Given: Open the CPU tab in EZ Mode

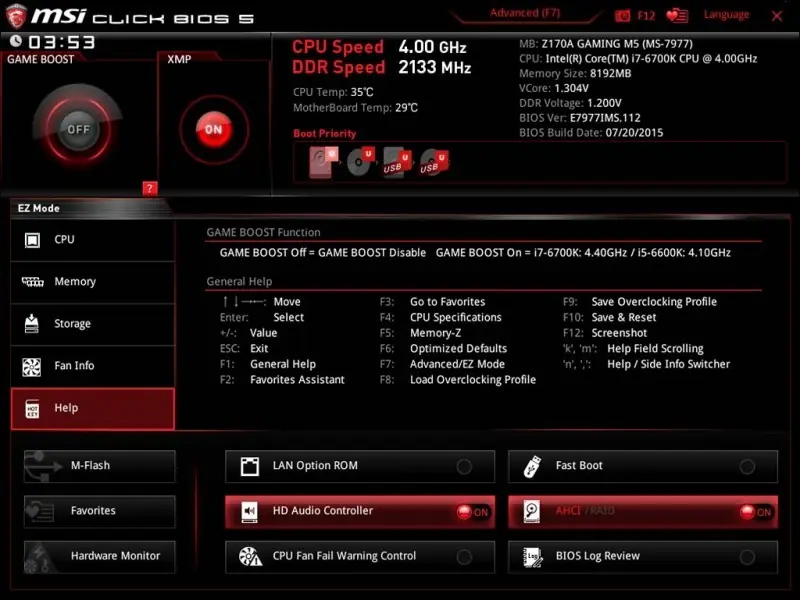Looking at the screenshot, I should [x=93, y=240].
